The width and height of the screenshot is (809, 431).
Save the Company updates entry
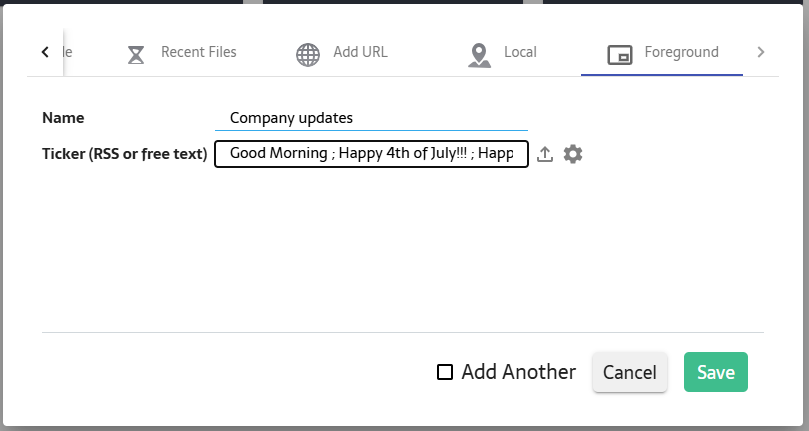715,372
